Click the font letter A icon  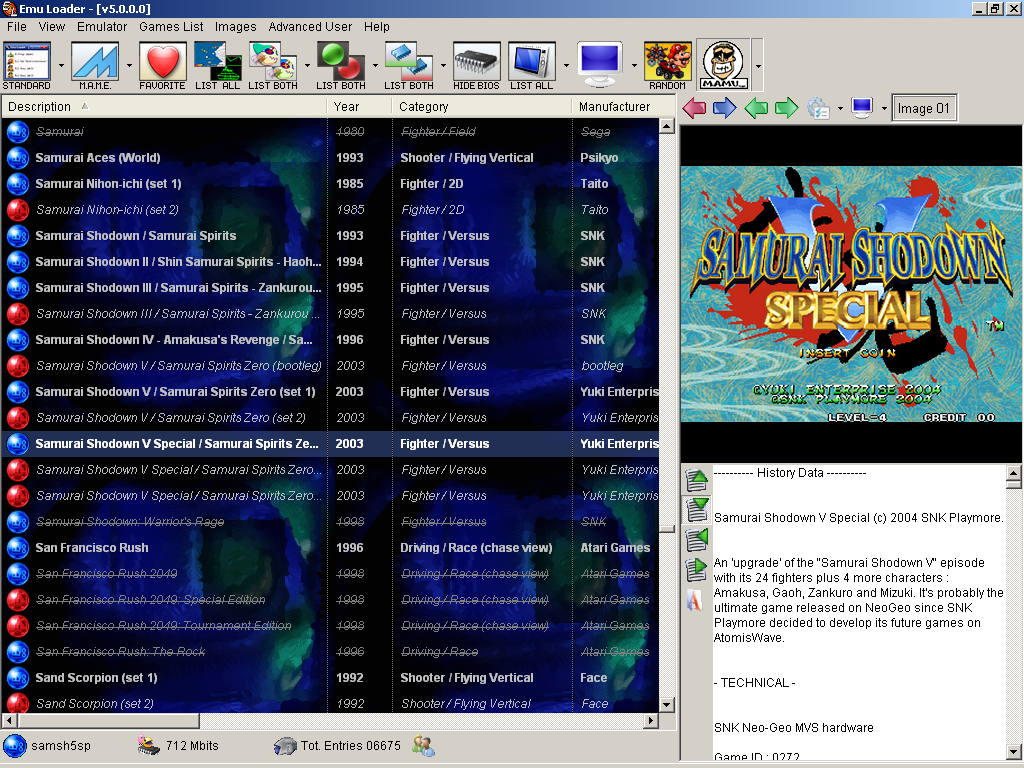695,600
